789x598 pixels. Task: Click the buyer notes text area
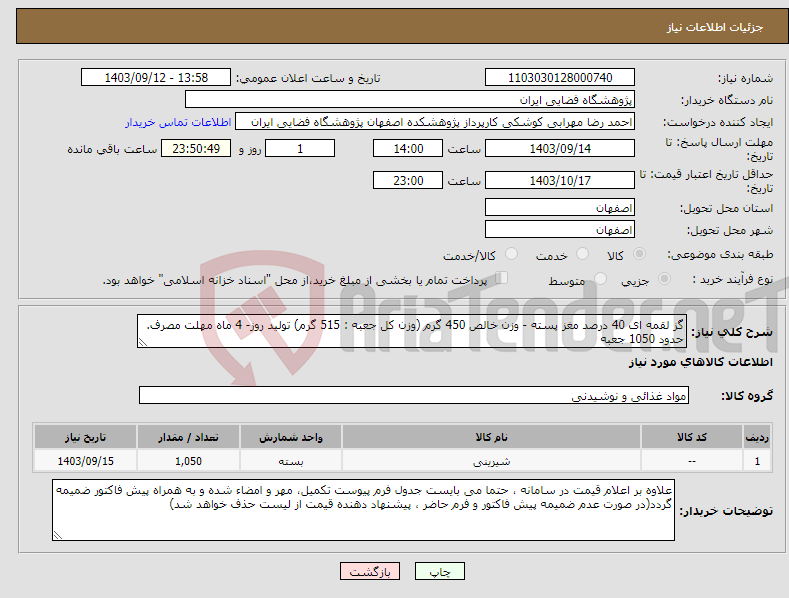(x=363, y=510)
